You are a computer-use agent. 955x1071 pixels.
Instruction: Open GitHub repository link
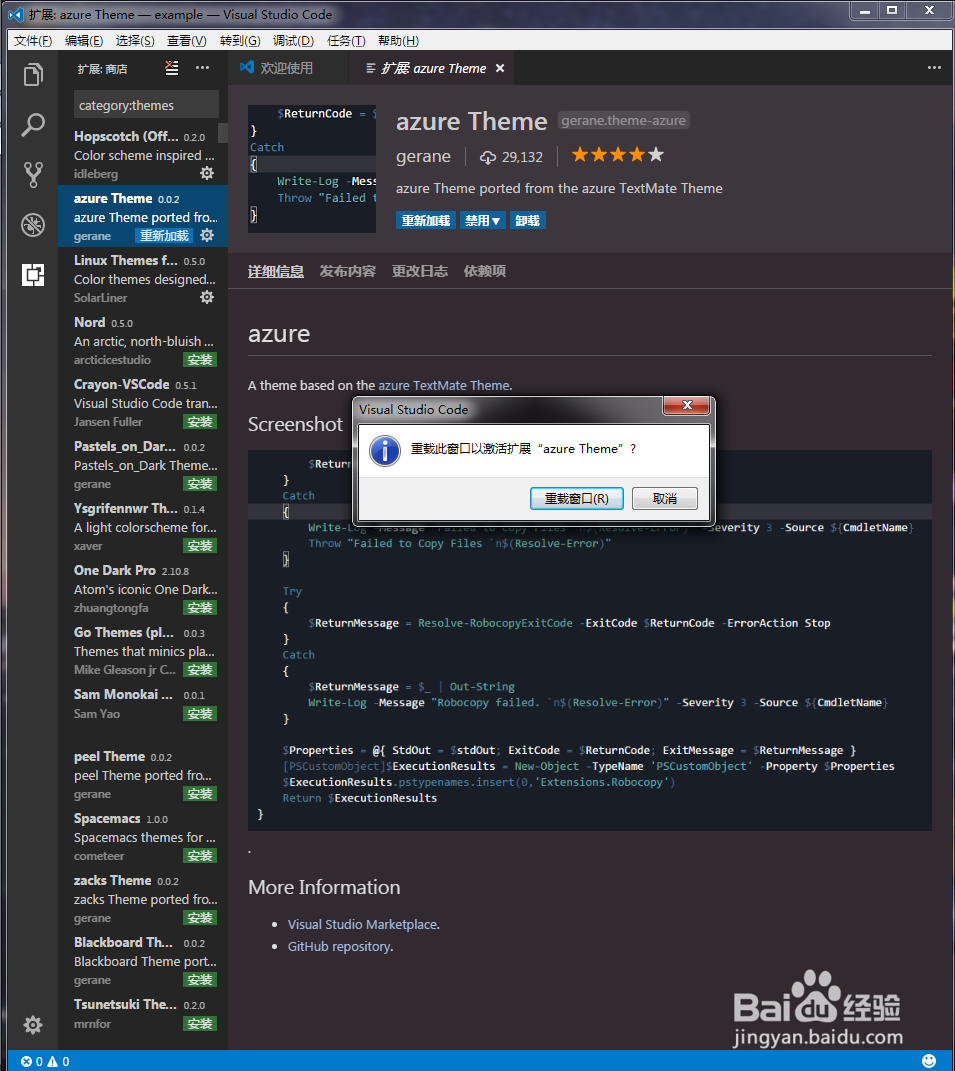[339, 947]
